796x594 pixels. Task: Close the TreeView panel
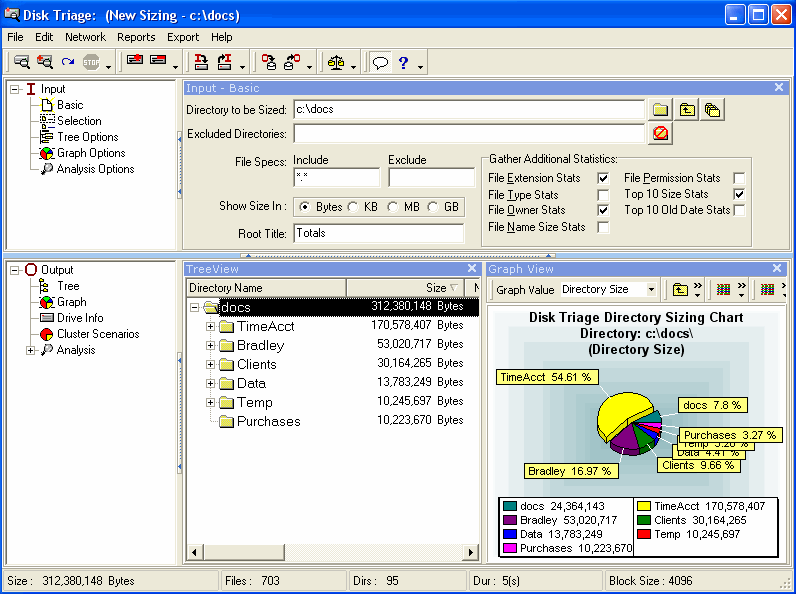click(472, 268)
